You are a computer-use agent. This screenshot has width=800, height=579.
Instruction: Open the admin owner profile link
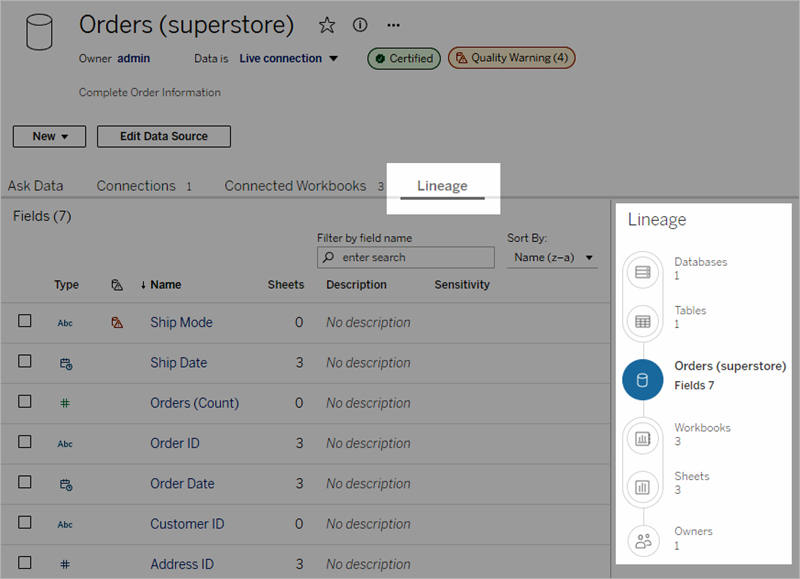(x=133, y=58)
